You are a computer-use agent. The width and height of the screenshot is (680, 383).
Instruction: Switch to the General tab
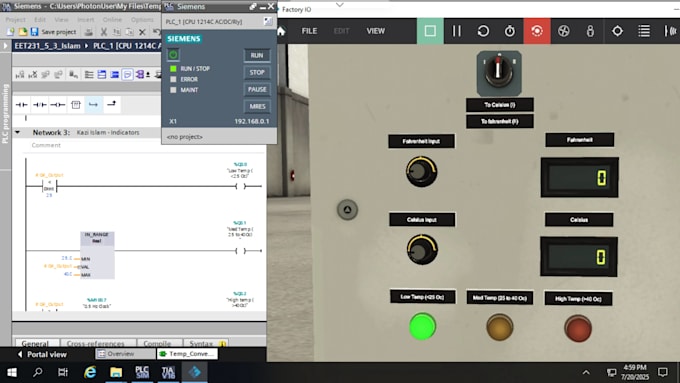pos(36,343)
